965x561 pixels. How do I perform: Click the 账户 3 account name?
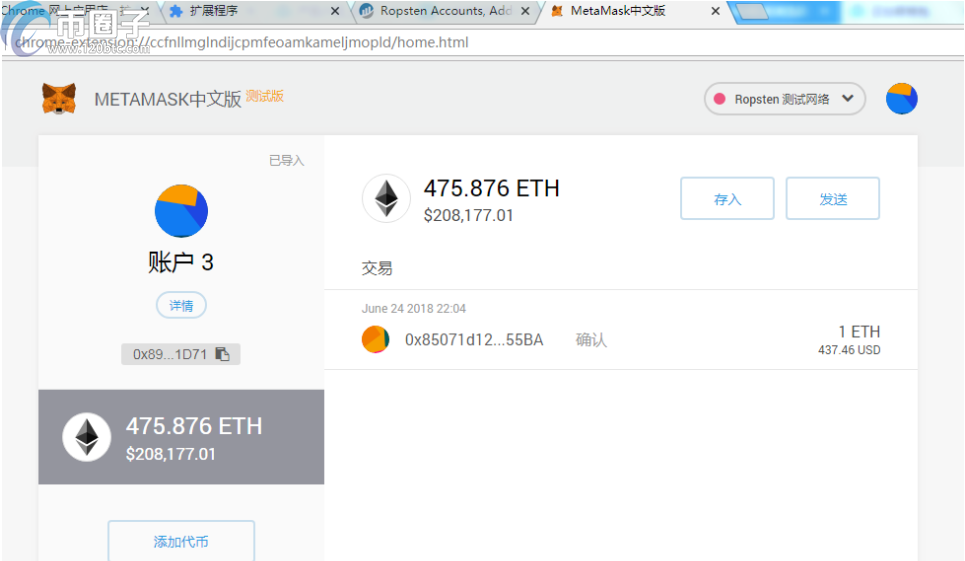tap(180, 262)
